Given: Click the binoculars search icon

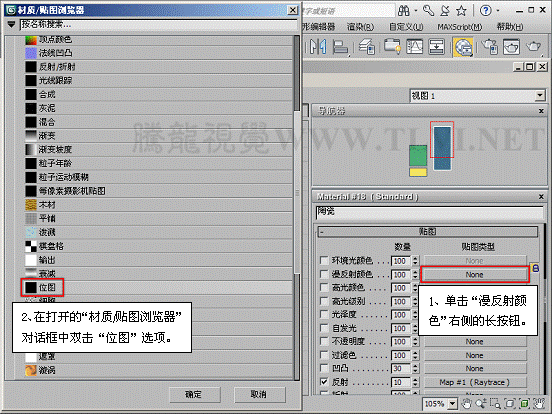Looking at the screenshot, I should [x=404, y=11].
